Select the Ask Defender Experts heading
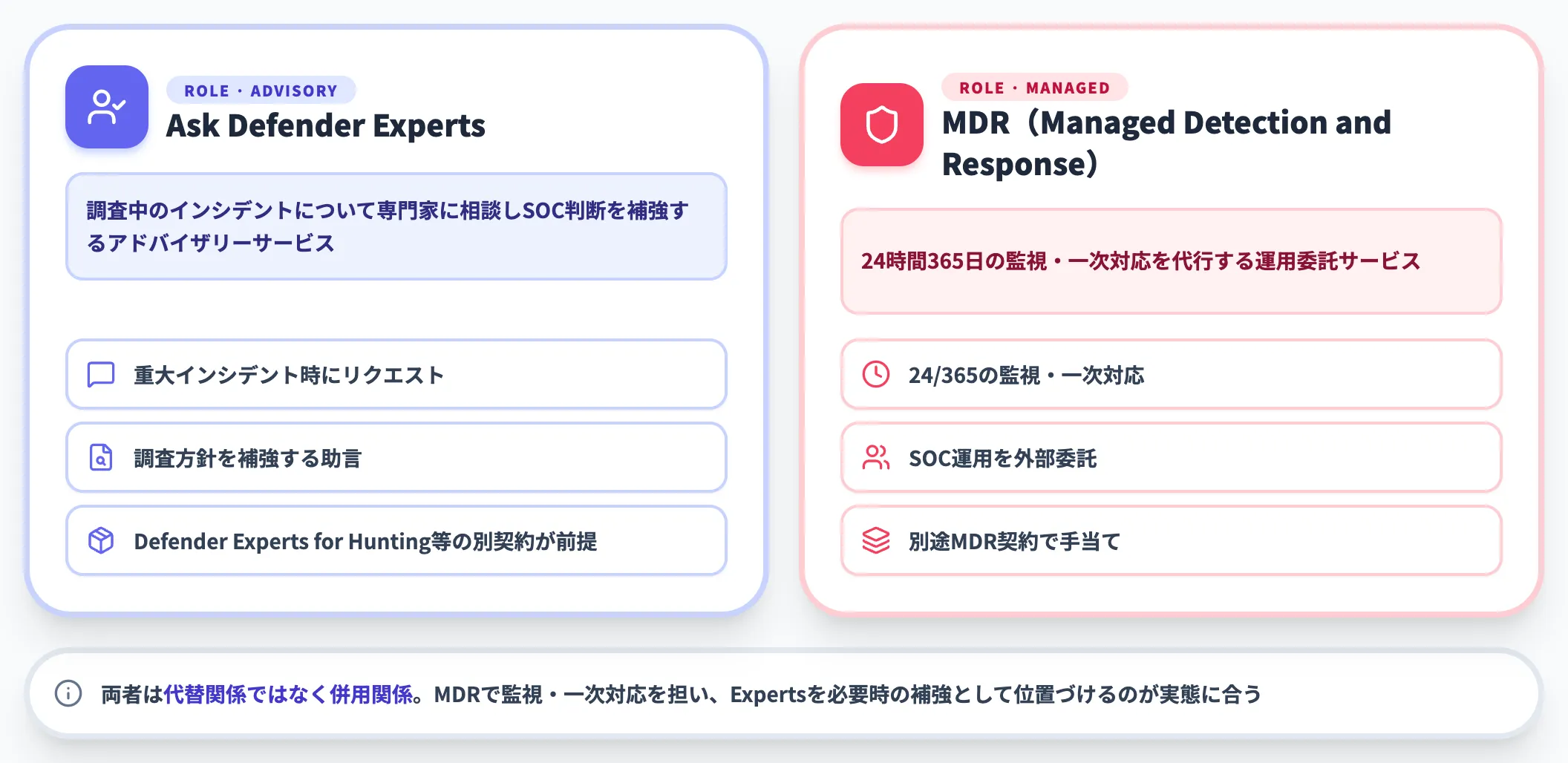The height and width of the screenshot is (763, 1568). pyautogui.click(x=326, y=125)
